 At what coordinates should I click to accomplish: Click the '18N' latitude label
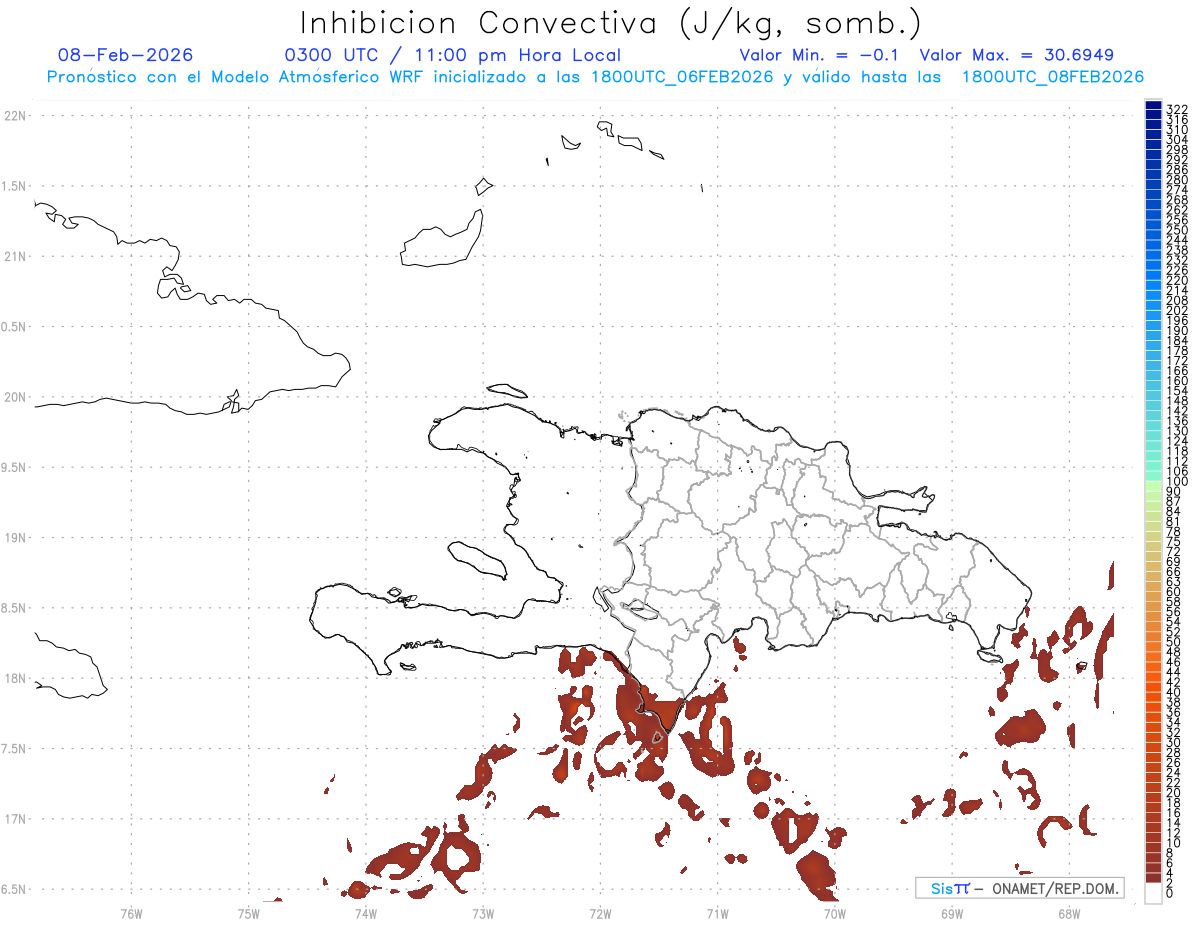tap(14, 679)
